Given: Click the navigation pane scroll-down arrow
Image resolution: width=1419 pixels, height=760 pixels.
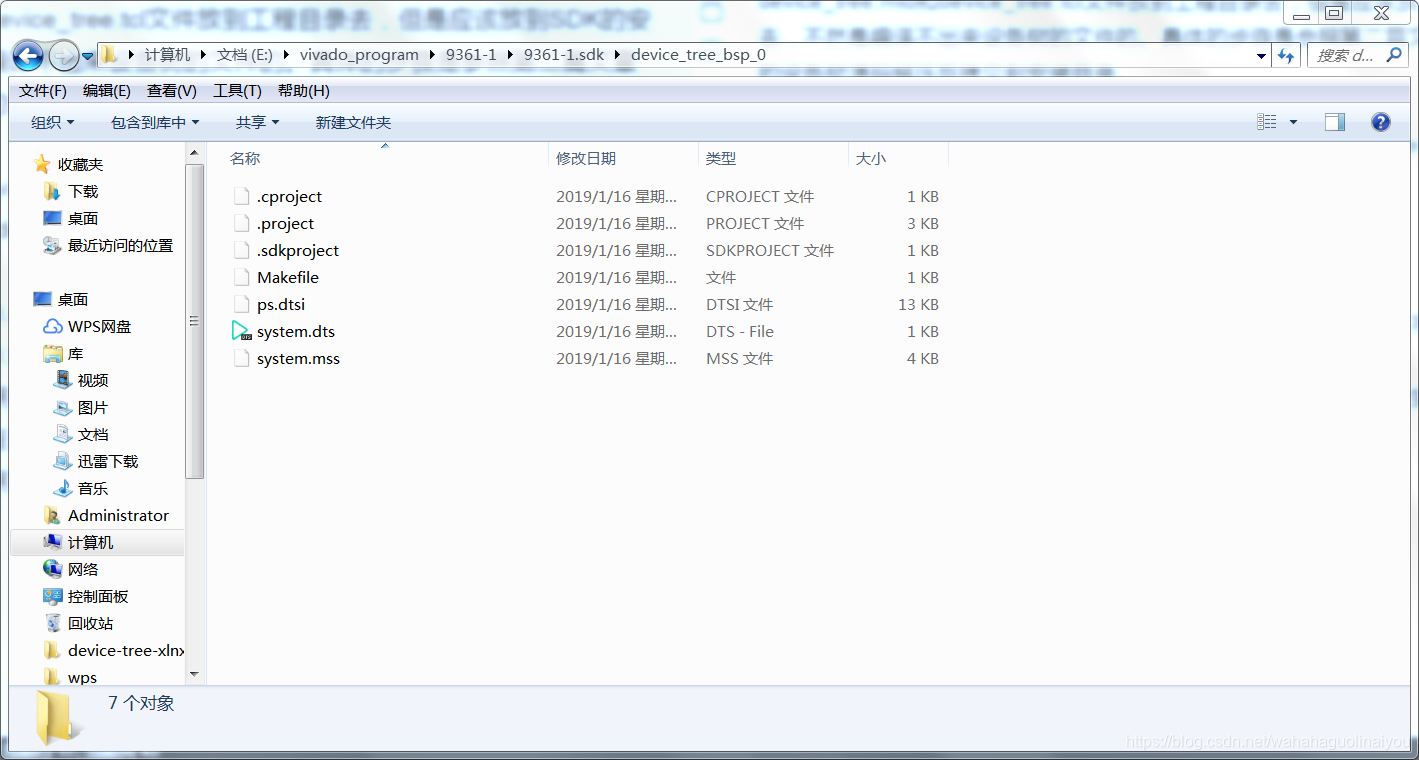Looking at the screenshot, I should [x=195, y=675].
